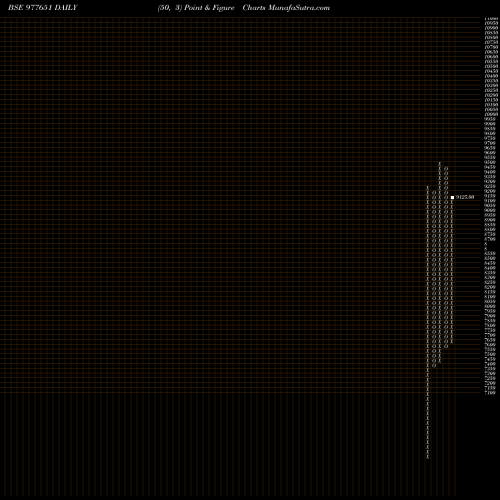Click the word Charts in the header

254,8
